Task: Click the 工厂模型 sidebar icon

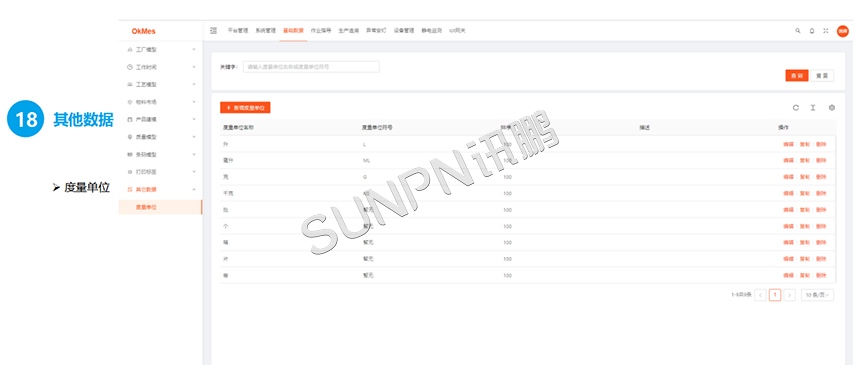Action: pos(130,49)
